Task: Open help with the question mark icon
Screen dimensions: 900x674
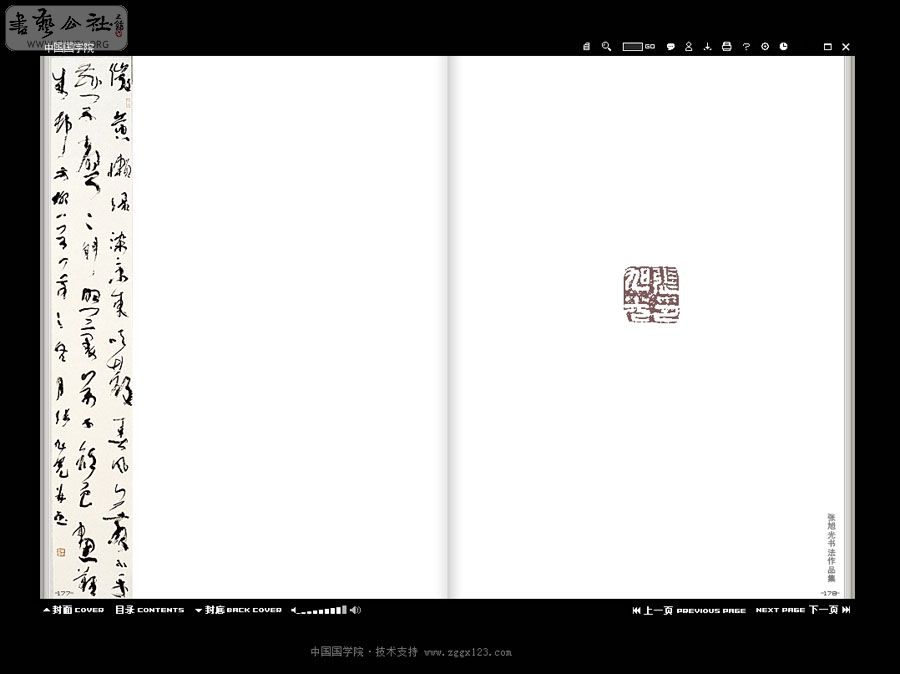Action: tap(746, 47)
